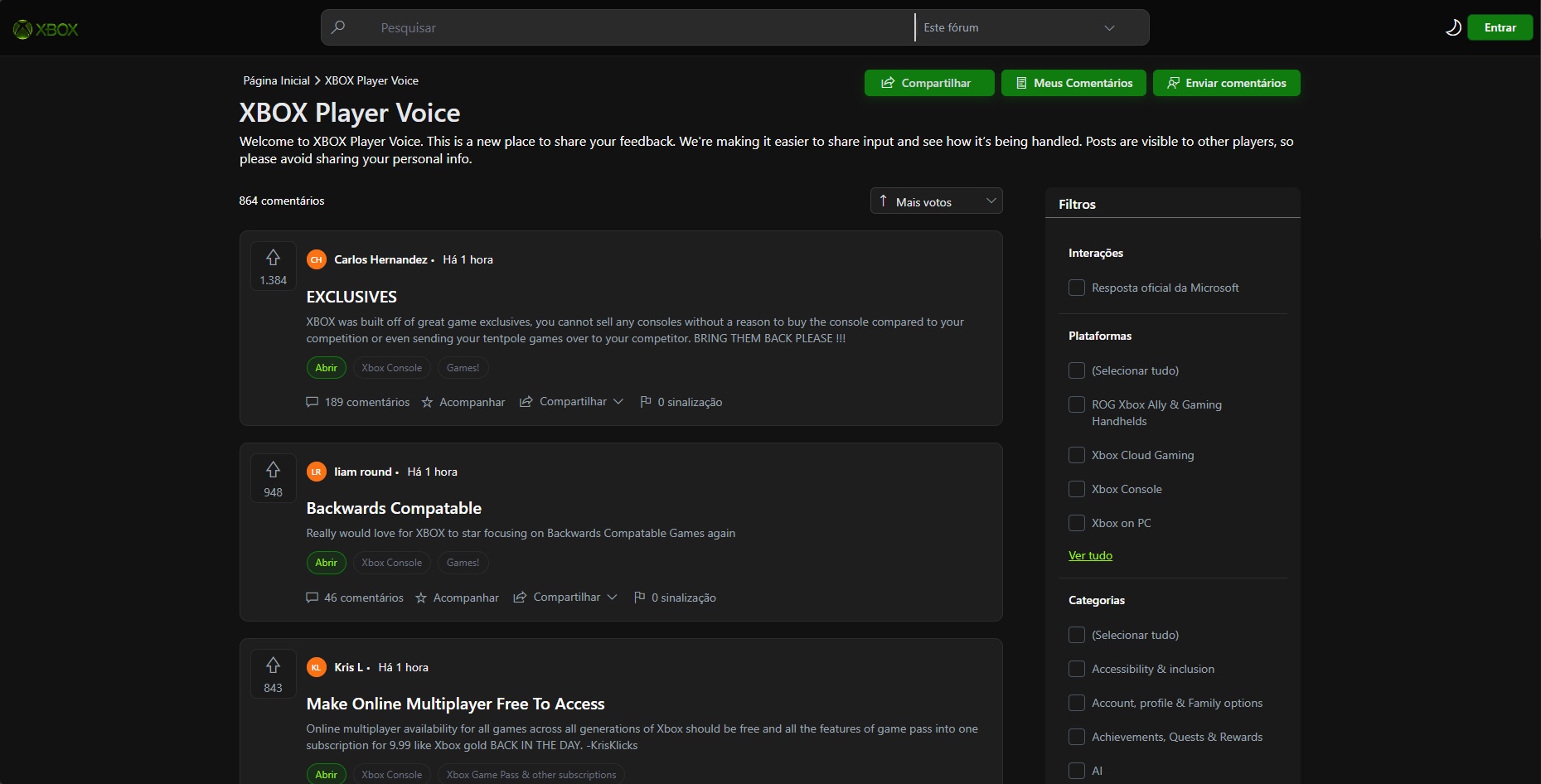The height and width of the screenshot is (784, 1541).
Task: Tick the Xbox on PC checkbox
Action: pos(1077,523)
